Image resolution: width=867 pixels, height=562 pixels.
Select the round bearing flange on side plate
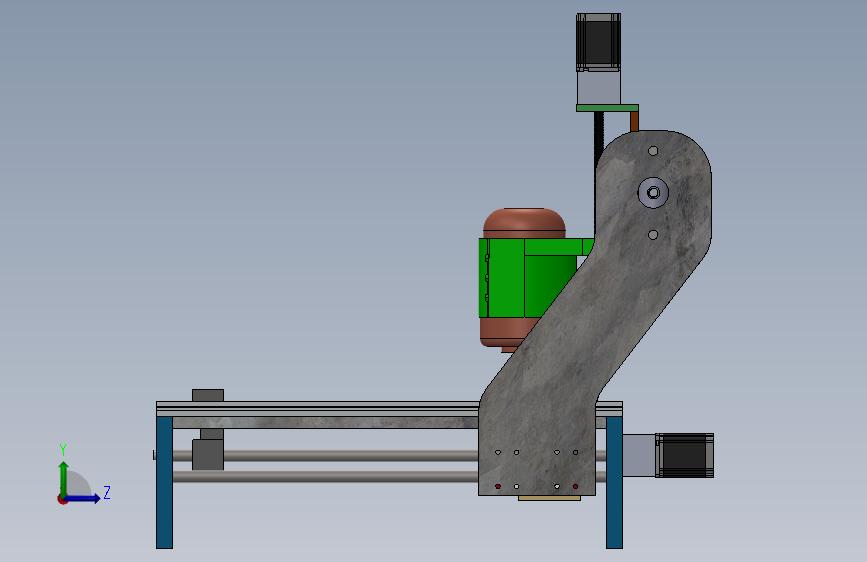(653, 192)
